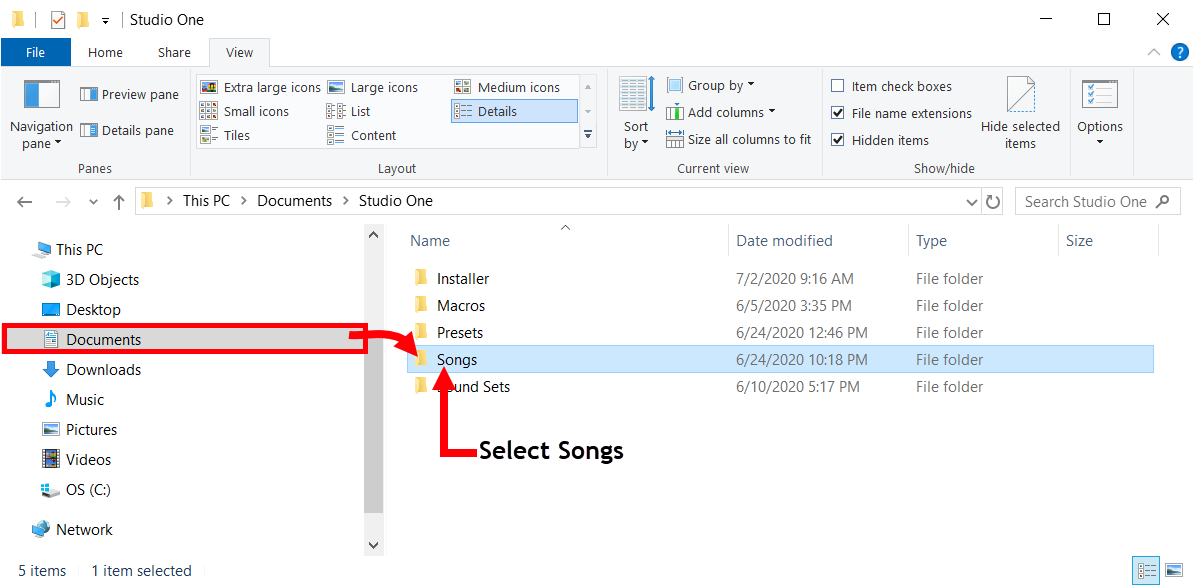Switch to large thumbnails status bar icon
This screenshot has width=1194, height=586.
pos(1173,570)
